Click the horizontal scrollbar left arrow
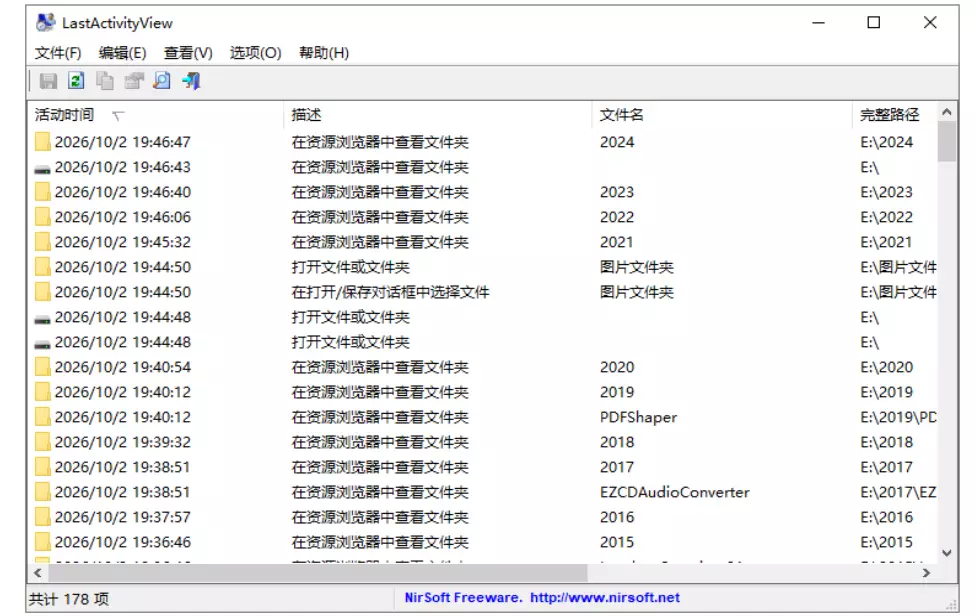975x616 pixels. [38, 573]
